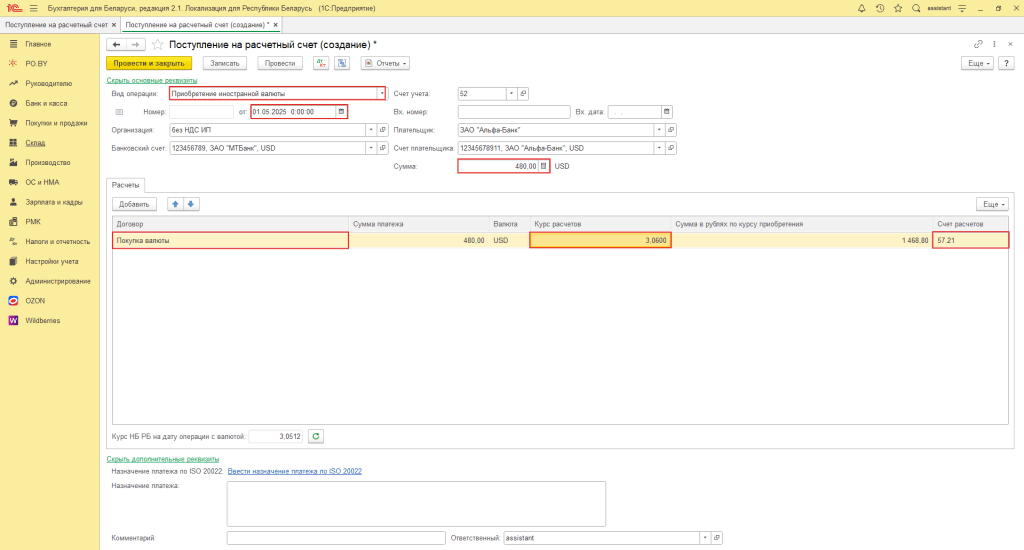
Task: Open the notifications bell icon
Action: click(861, 8)
